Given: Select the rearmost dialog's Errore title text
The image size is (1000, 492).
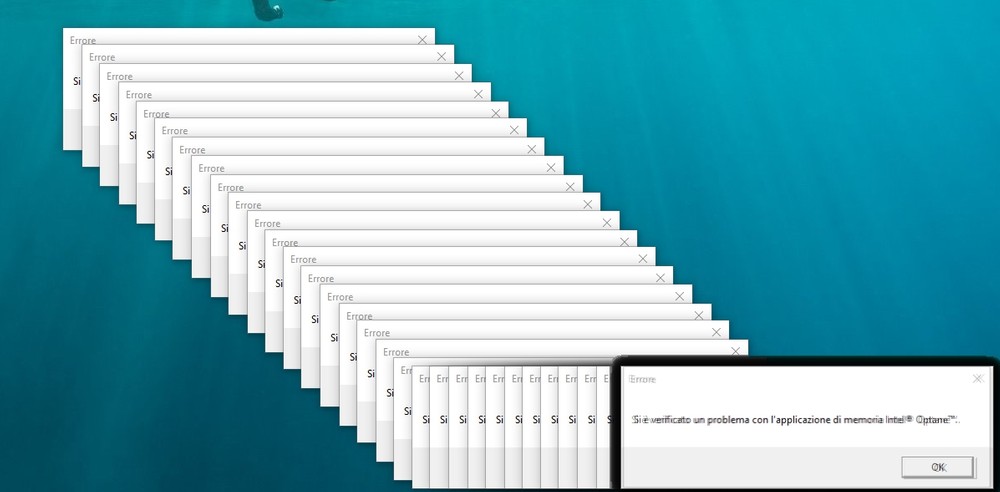Looking at the screenshot, I should 84,40.
